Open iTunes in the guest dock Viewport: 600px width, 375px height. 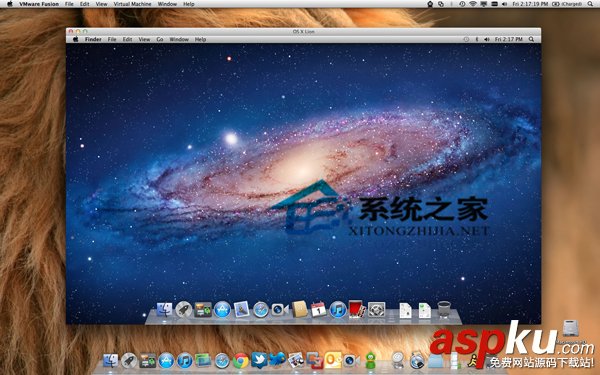pyautogui.click(x=338, y=310)
